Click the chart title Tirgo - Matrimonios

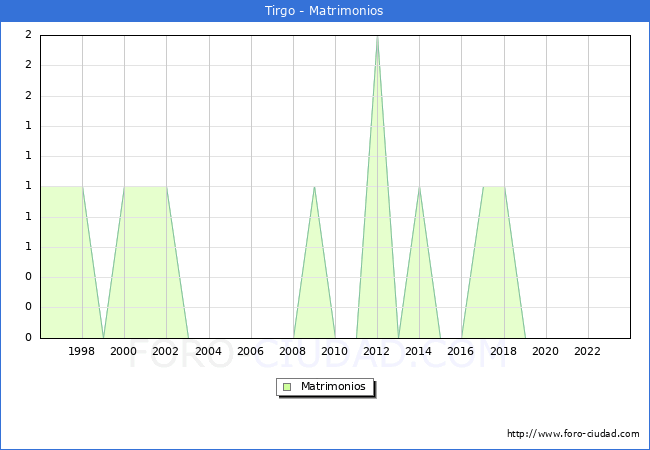(x=325, y=11)
